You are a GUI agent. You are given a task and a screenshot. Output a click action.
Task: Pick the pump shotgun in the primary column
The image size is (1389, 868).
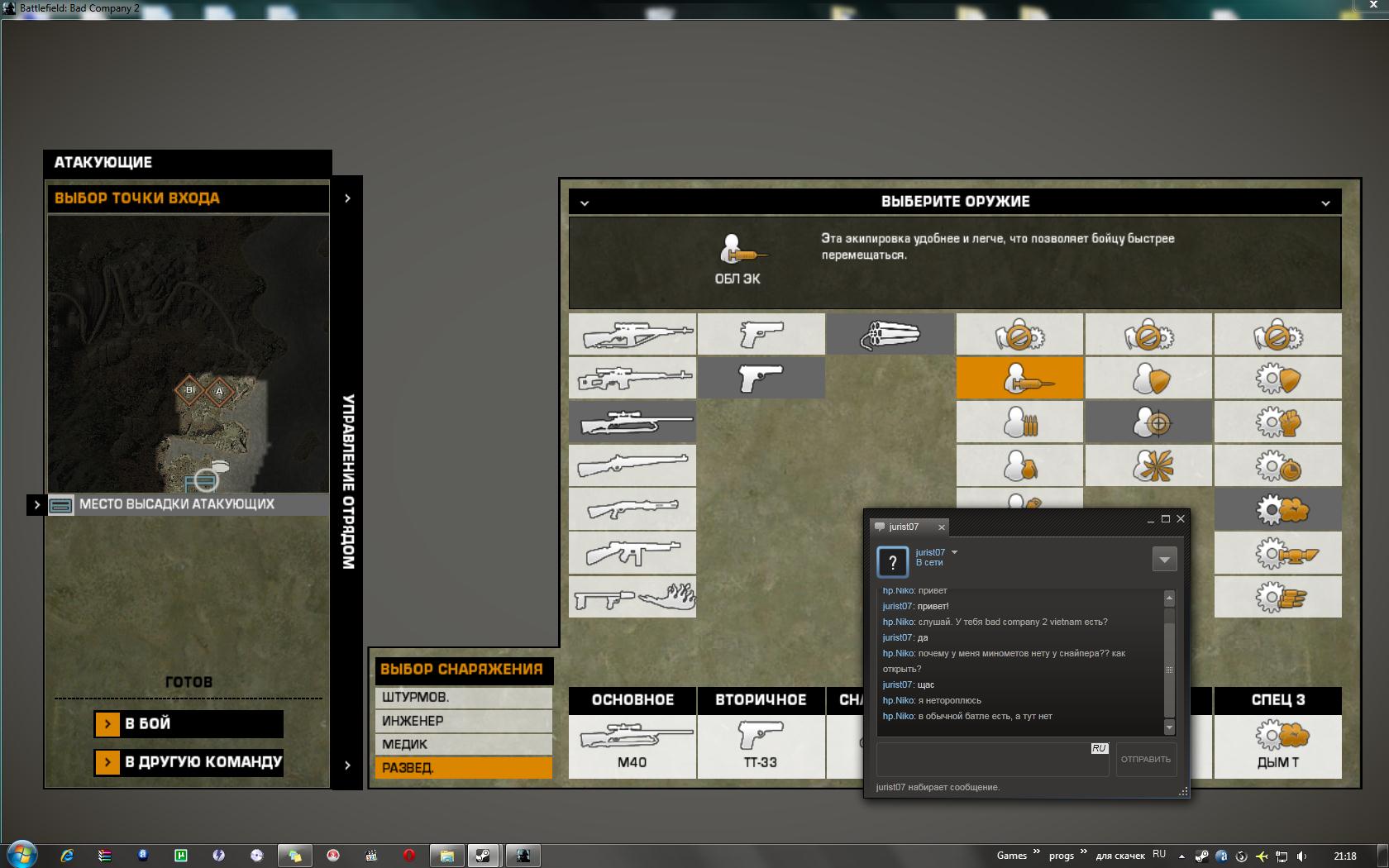tap(632, 509)
